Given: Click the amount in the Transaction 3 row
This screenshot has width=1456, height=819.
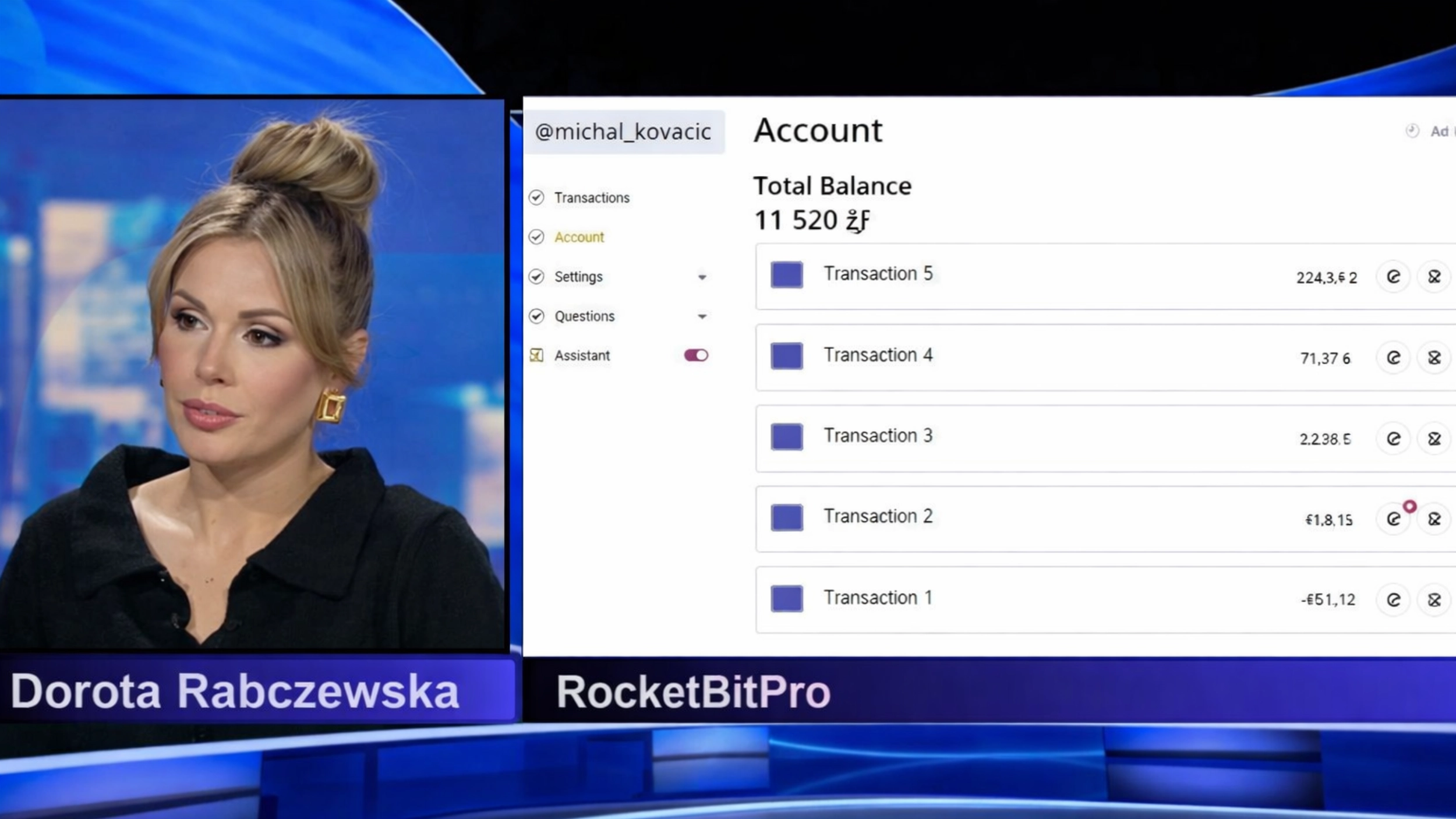Looking at the screenshot, I should (x=1326, y=439).
